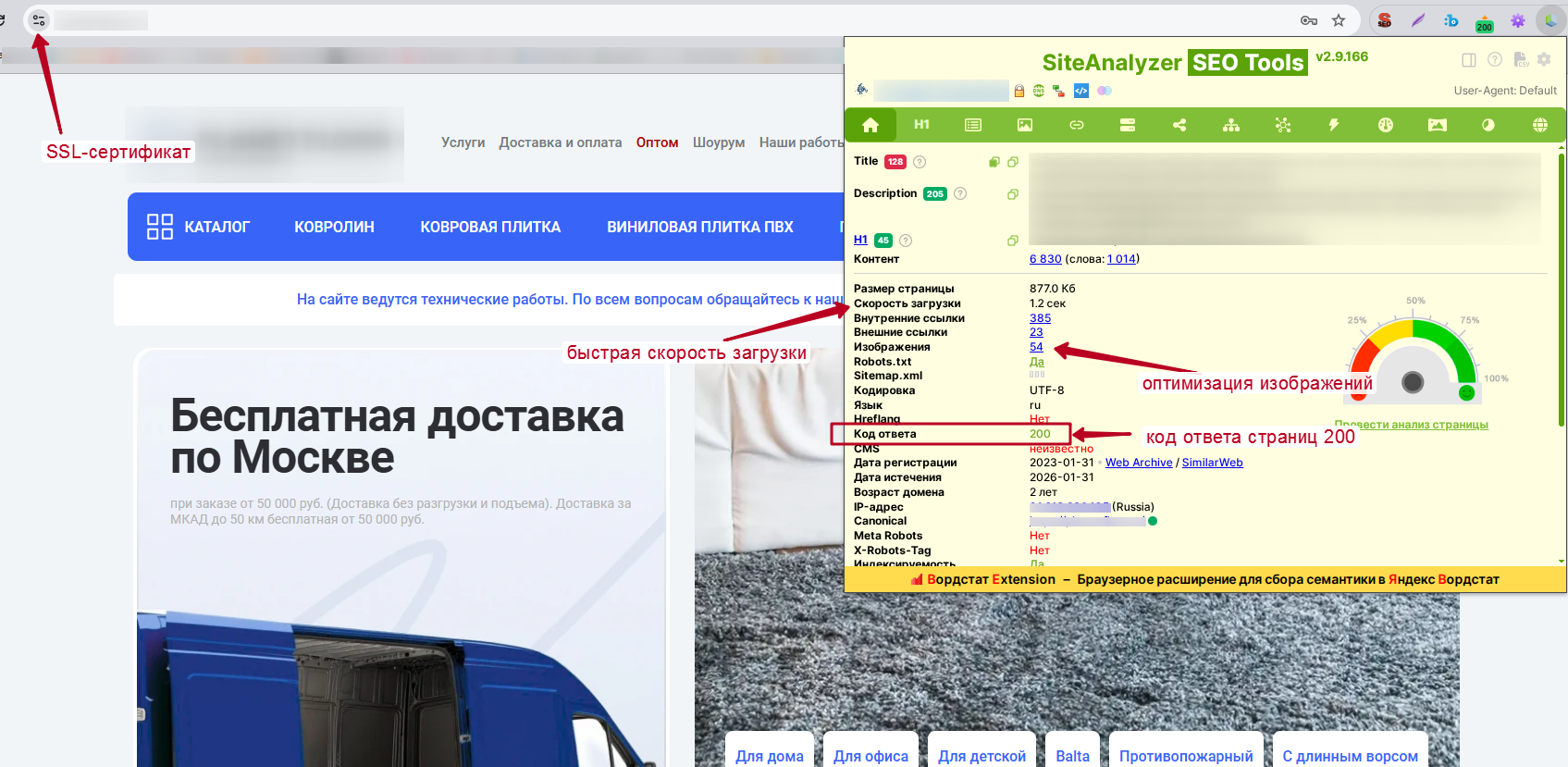Image resolution: width=1568 pixels, height=767 pixels.
Task: Bookmark this page with the star icon
Action: 1338,20
